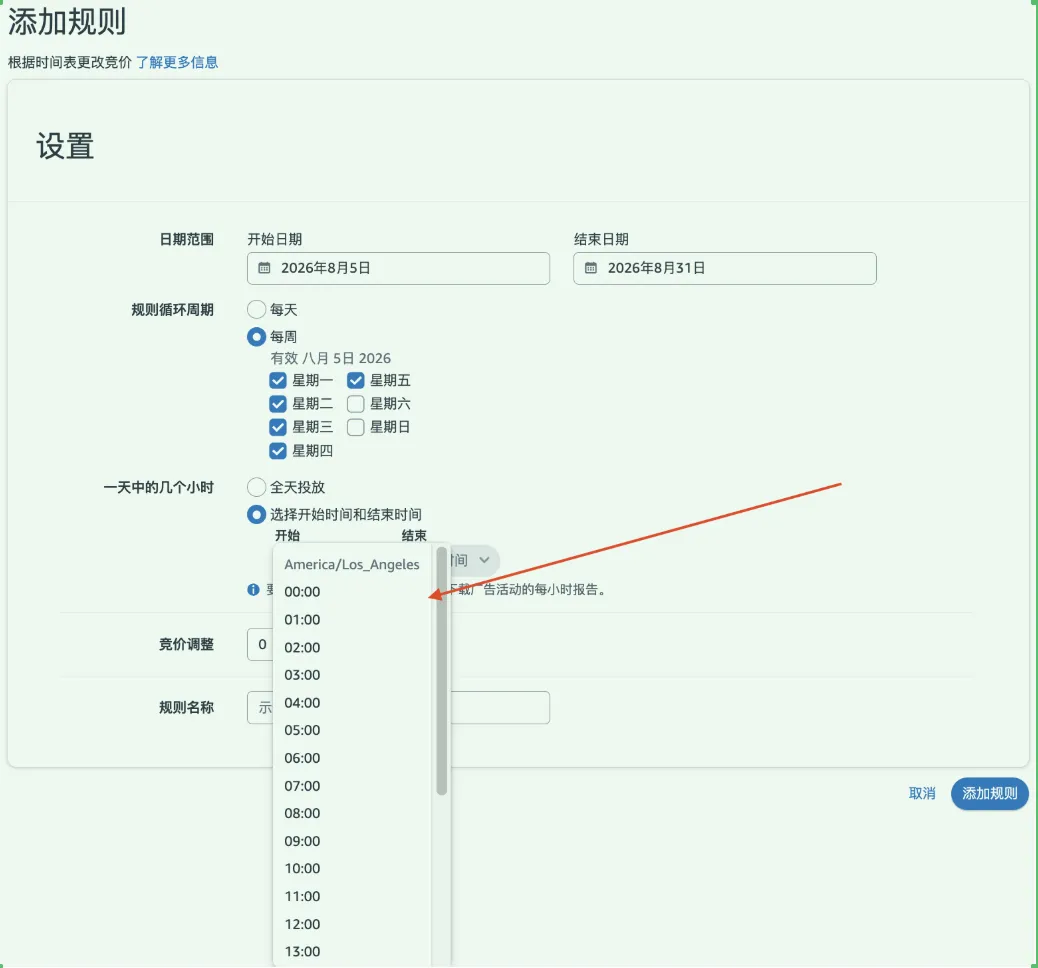
Task: Click the 取消 link
Action: 922,793
